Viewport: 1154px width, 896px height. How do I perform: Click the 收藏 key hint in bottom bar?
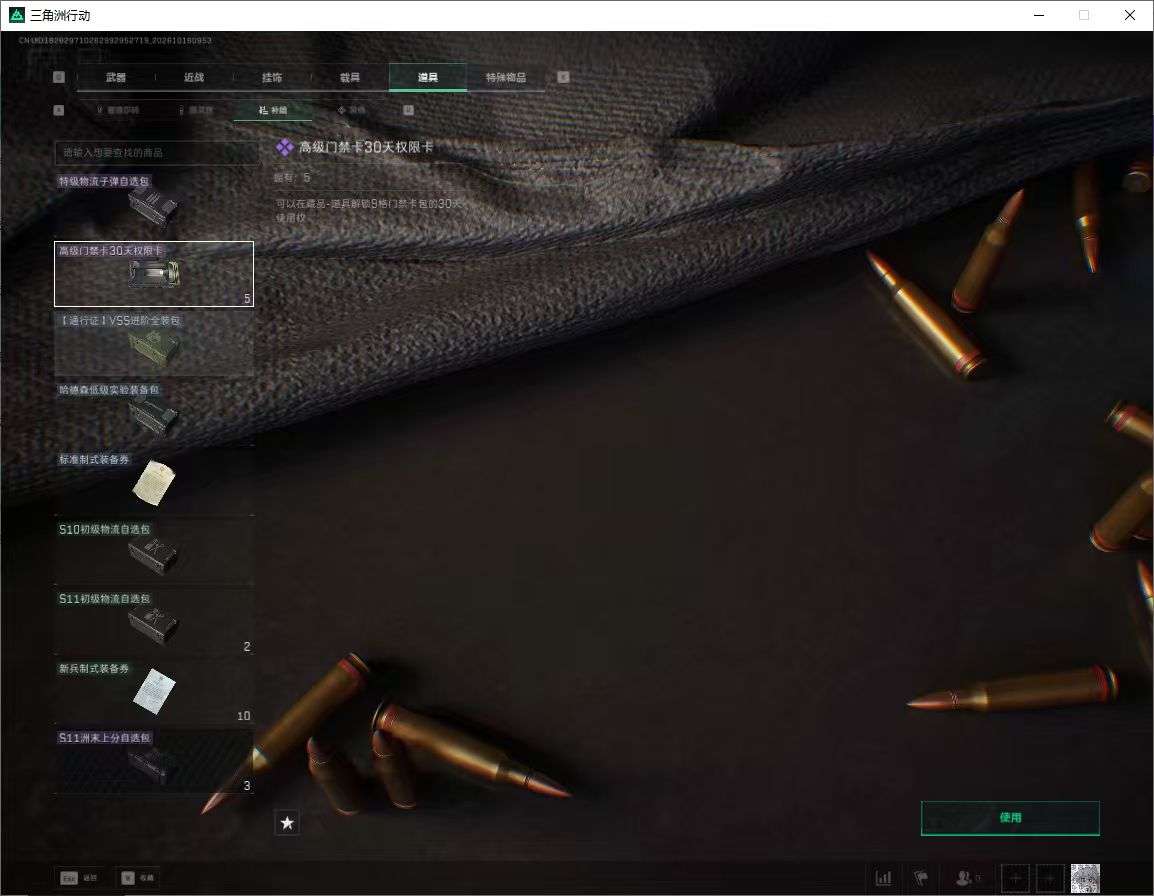(138, 878)
